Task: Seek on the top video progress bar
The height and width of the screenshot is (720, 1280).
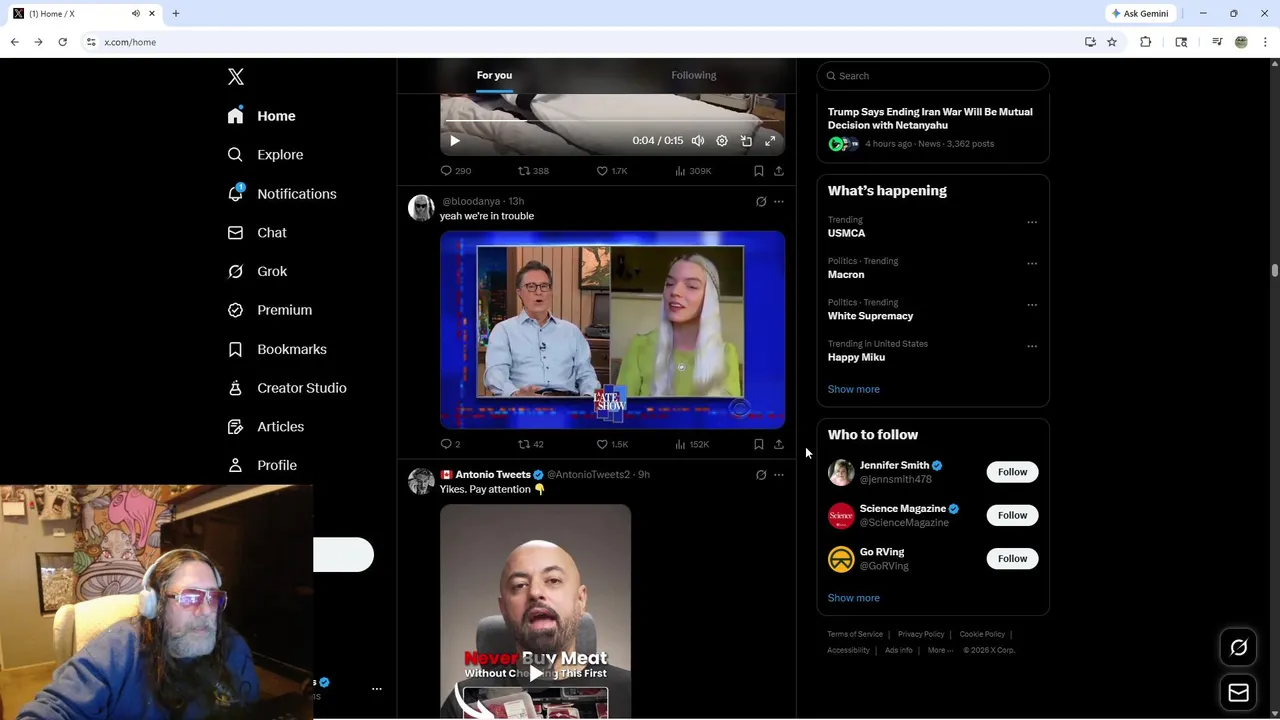Action: [612, 121]
